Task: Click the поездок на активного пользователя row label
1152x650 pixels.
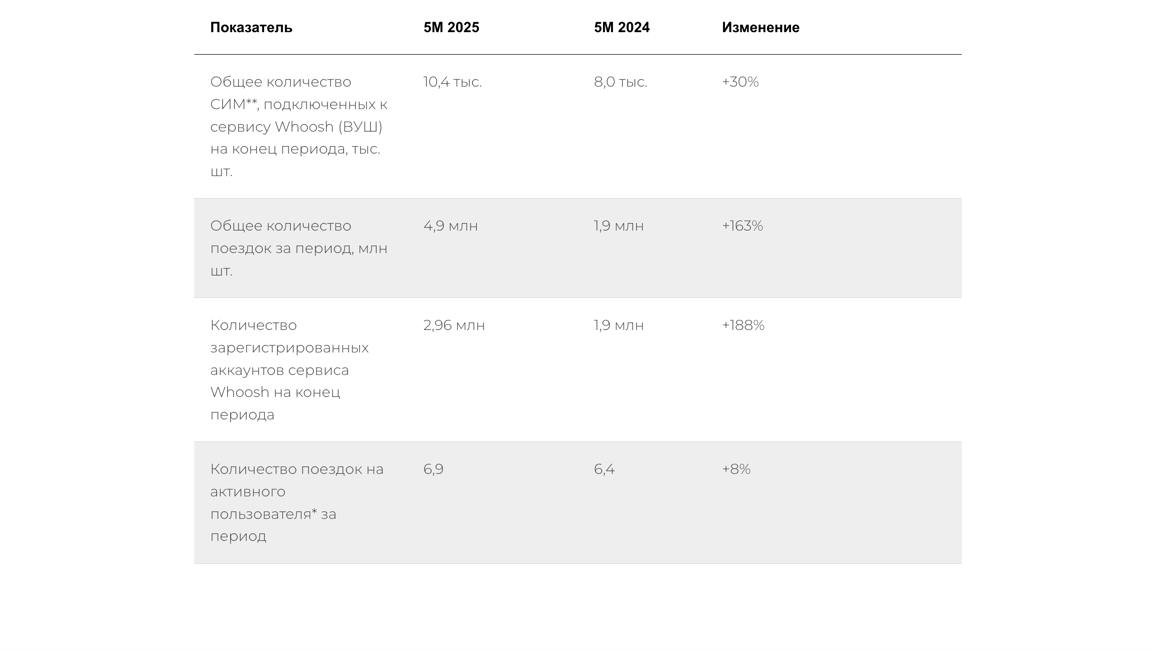Action: pos(296,502)
